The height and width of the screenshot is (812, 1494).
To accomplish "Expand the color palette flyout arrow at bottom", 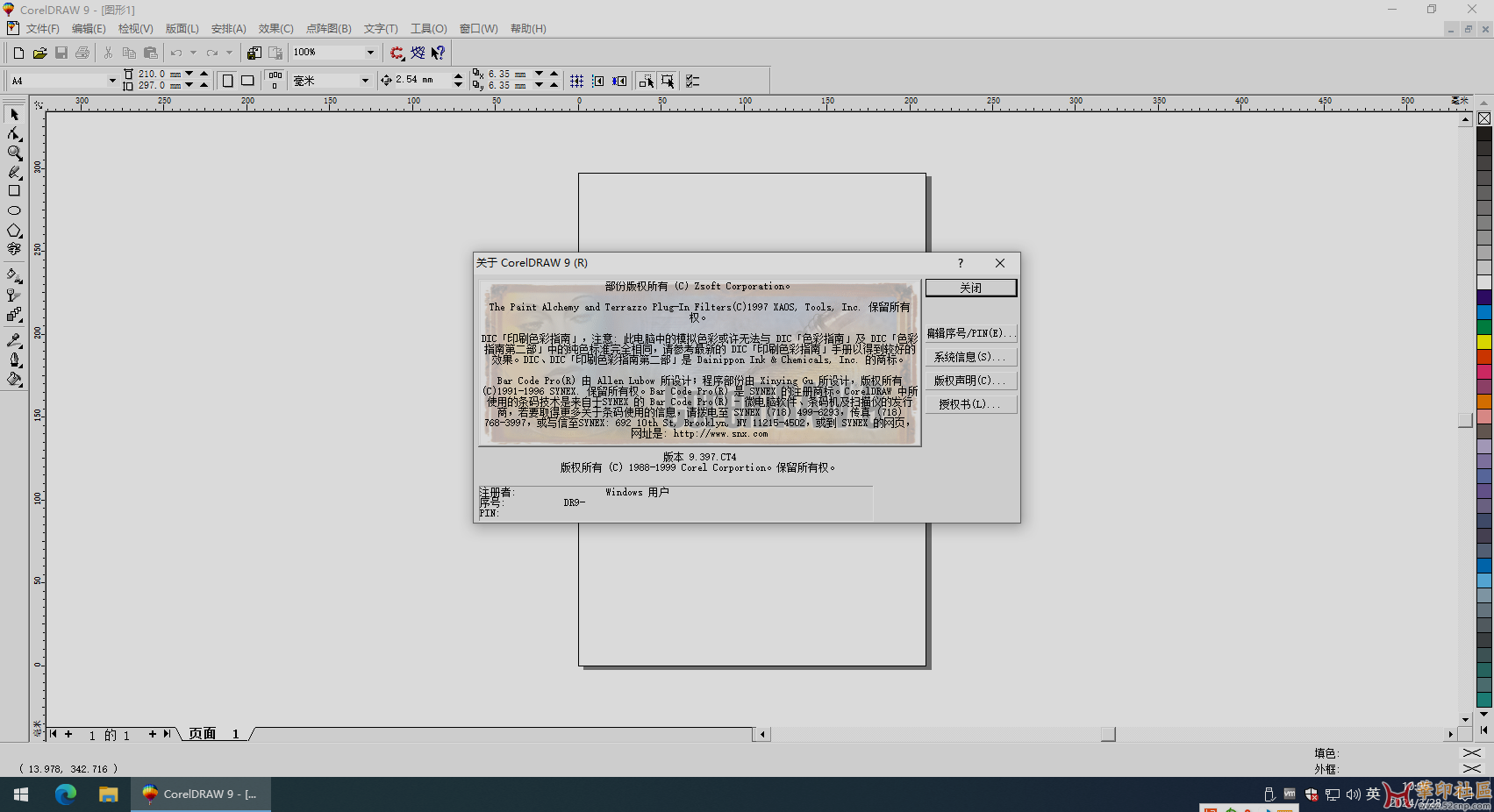I will (1484, 730).
